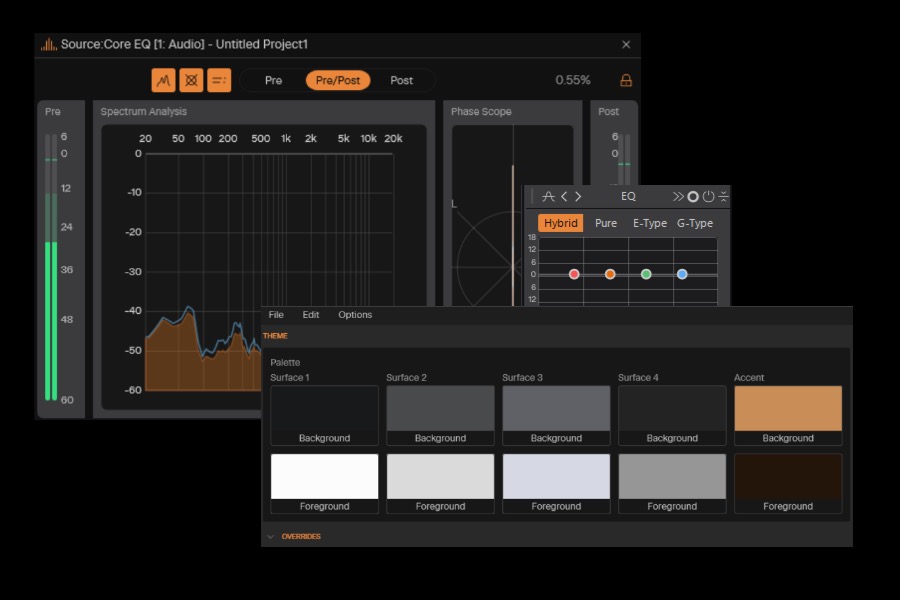Collapse the EQ module with the fold icon
Image resolution: width=900 pixels, height=600 pixels.
[x=723, y=196]
